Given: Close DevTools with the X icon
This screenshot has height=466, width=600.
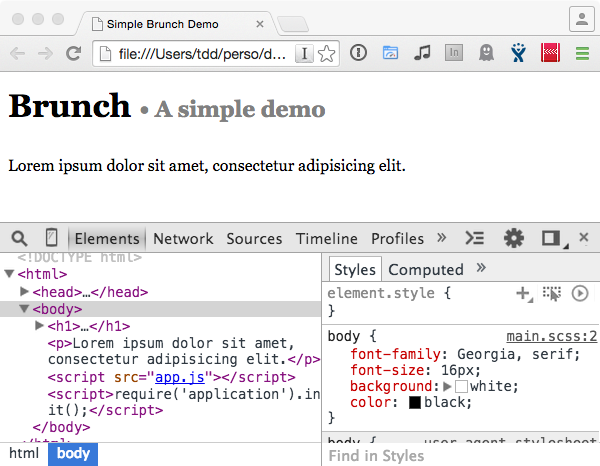Looking at the screenshot, I should click(x=584, y=237).
